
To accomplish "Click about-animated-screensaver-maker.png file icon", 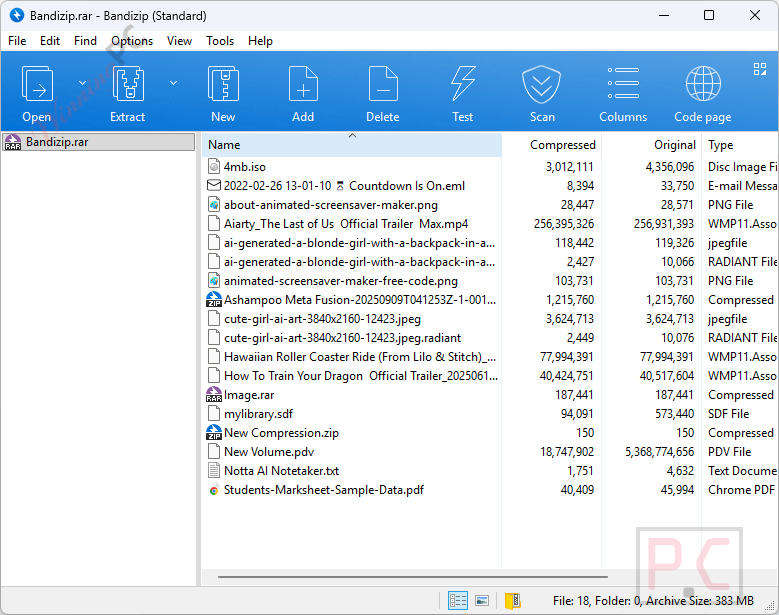I will 214,204.
